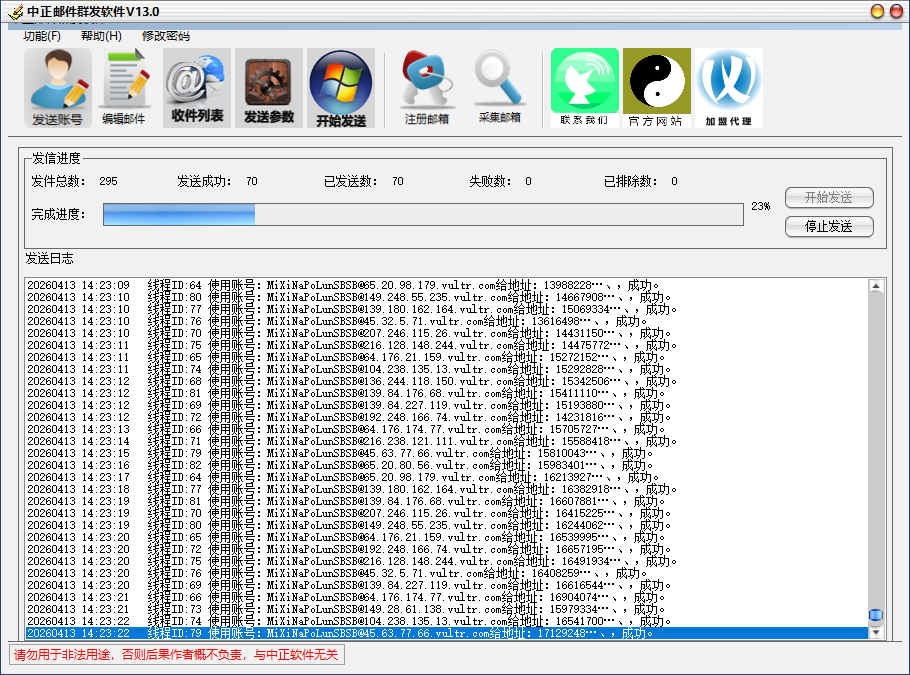The width and height of the screenshot is (910, 675).
Task: Open the 官方网站 yin-yang icon
Action: pyautogui.click(x=656, y=88)
